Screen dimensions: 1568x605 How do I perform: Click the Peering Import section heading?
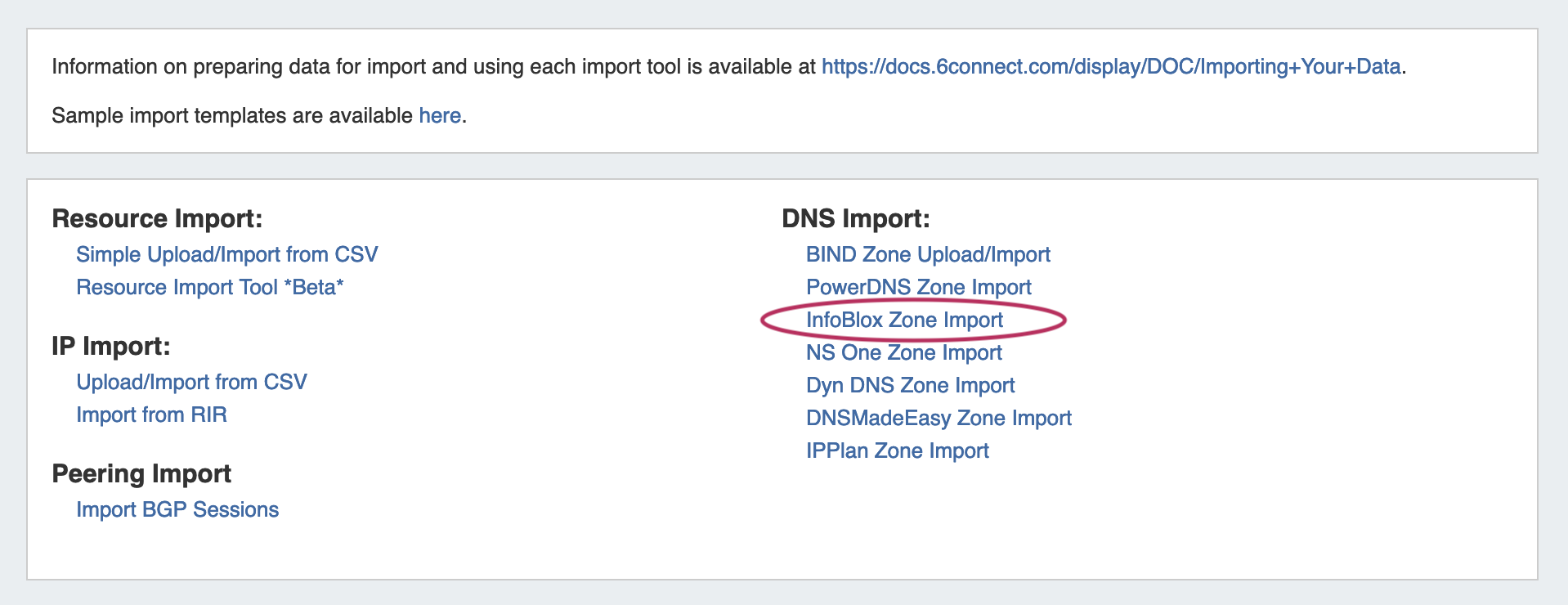coord(141,474)
